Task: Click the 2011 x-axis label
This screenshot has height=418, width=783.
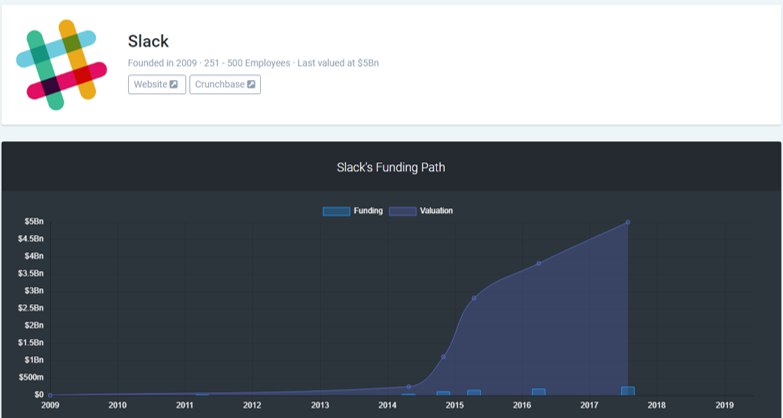Action: pos(185,405)
